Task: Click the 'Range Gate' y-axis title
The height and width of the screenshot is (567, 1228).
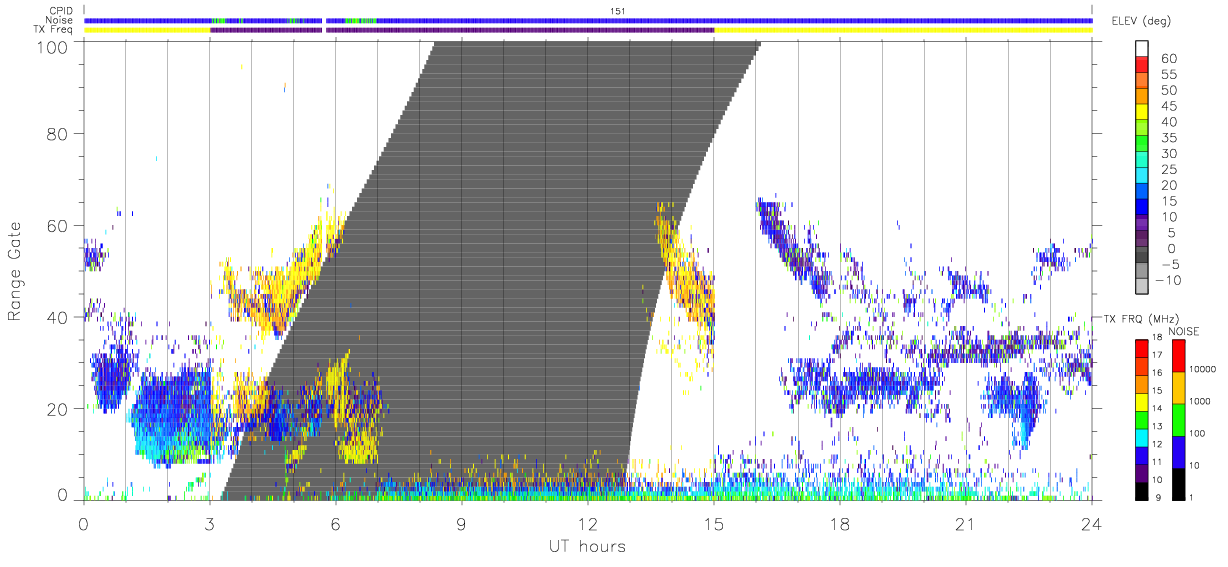Action: 16,271
